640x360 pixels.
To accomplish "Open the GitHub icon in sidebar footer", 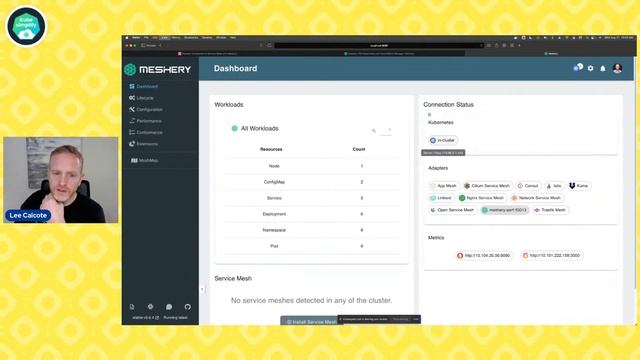I will pyautogui.click(x=187, y=307).
